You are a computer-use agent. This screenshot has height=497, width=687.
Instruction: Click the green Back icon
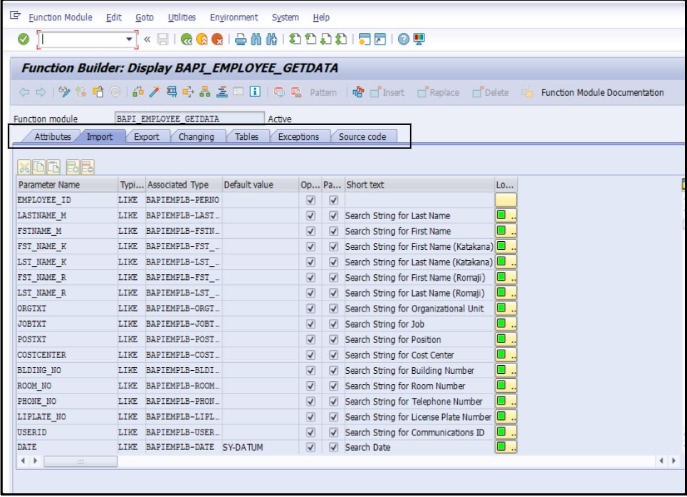pyautogui.click(x=186, y=39)
